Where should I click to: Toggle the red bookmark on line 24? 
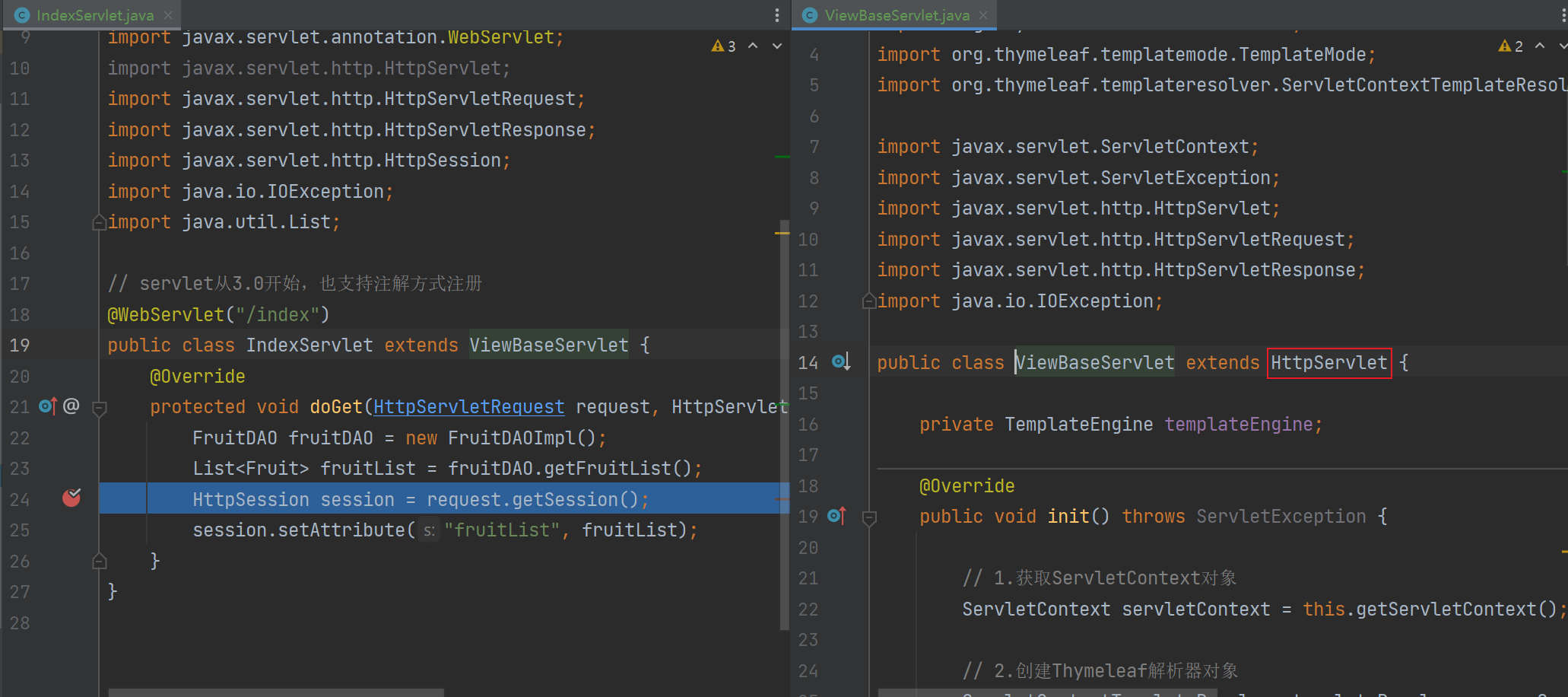click(71, 498)
